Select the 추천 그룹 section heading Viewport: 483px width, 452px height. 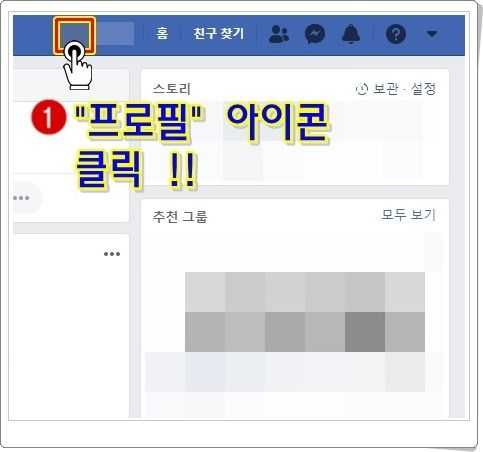coord(180,216)
